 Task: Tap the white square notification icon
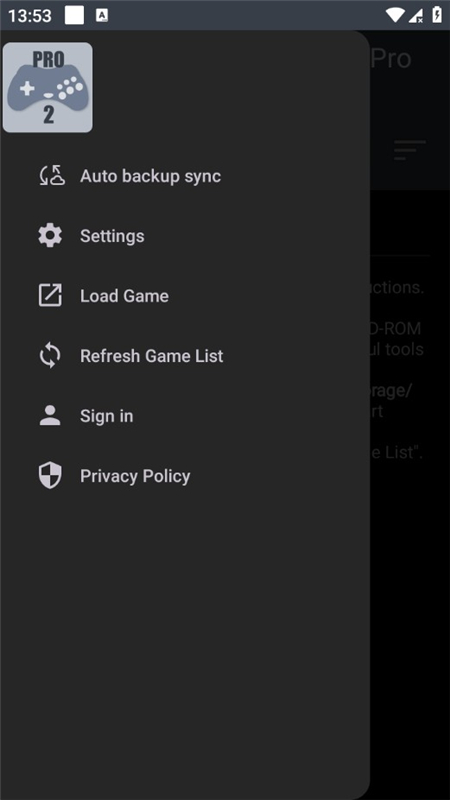(74, 15)
